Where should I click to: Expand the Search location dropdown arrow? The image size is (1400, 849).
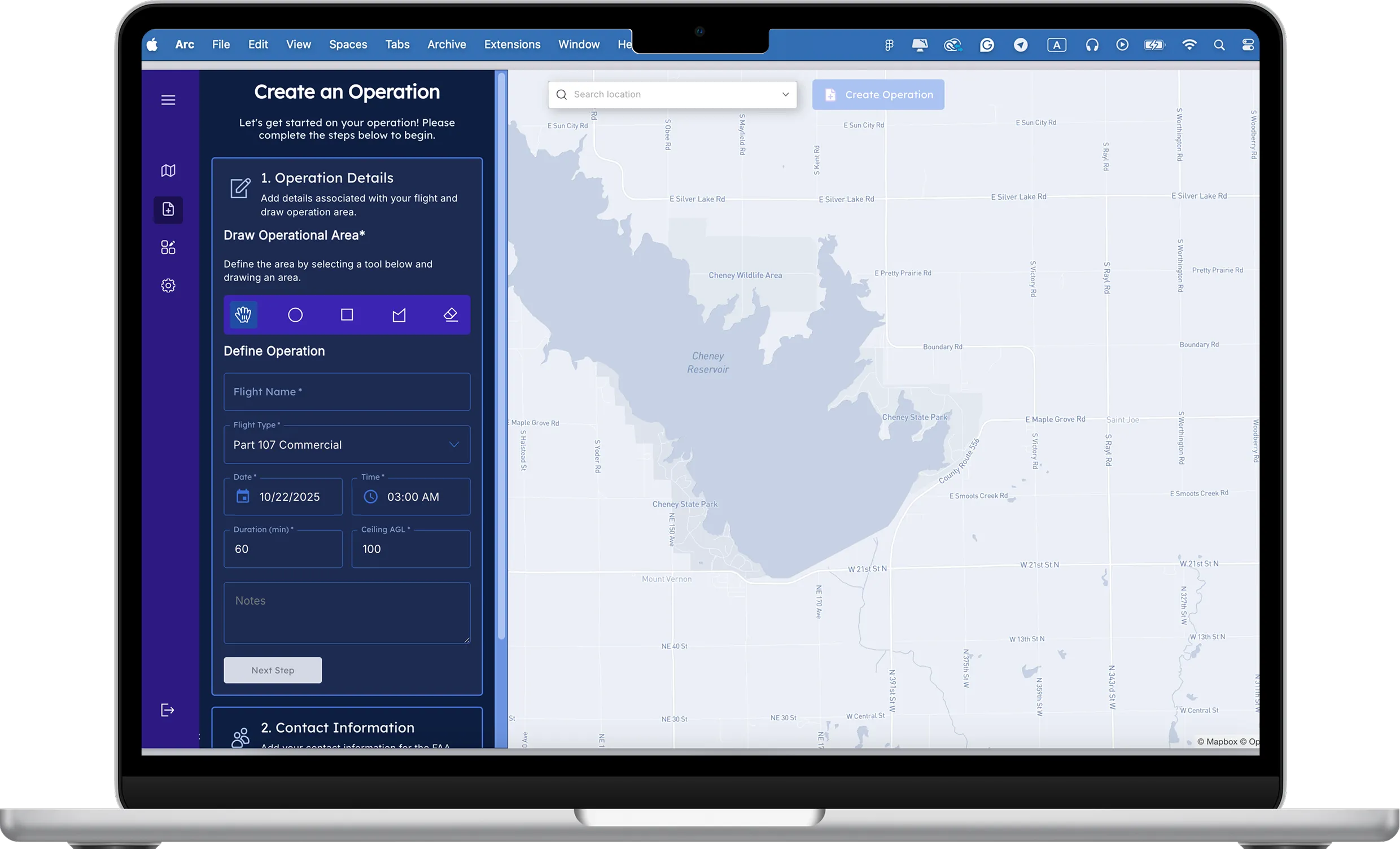[785, 94]
